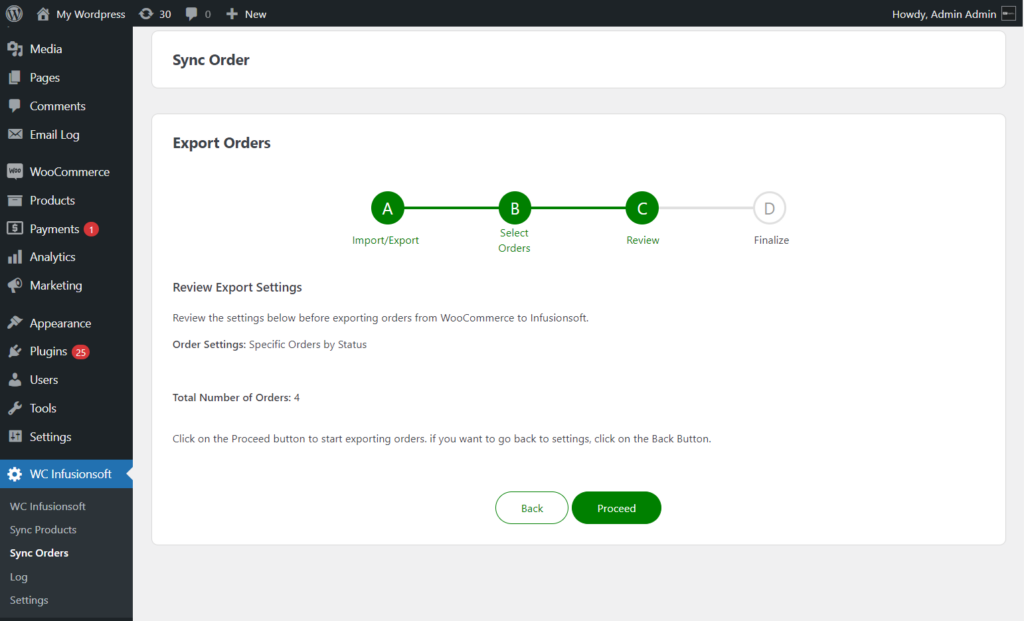
Task: Go to step A Import/Export
Action: coord(387,208)
